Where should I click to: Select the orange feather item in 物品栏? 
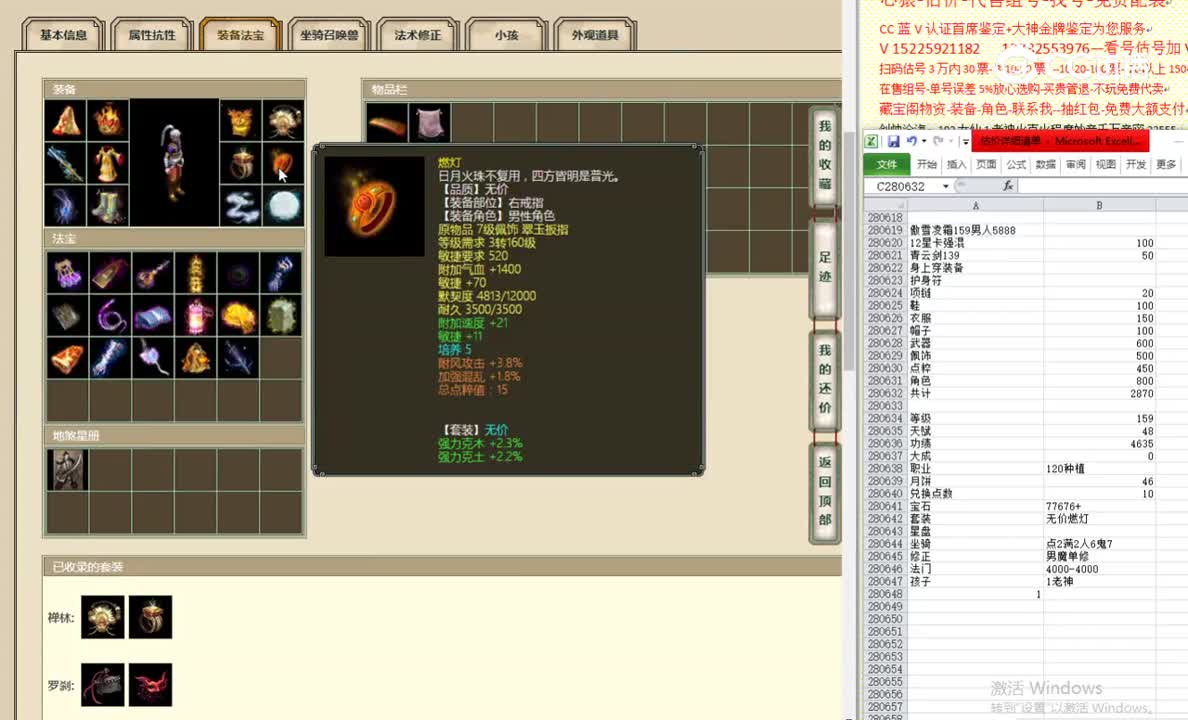387,123
